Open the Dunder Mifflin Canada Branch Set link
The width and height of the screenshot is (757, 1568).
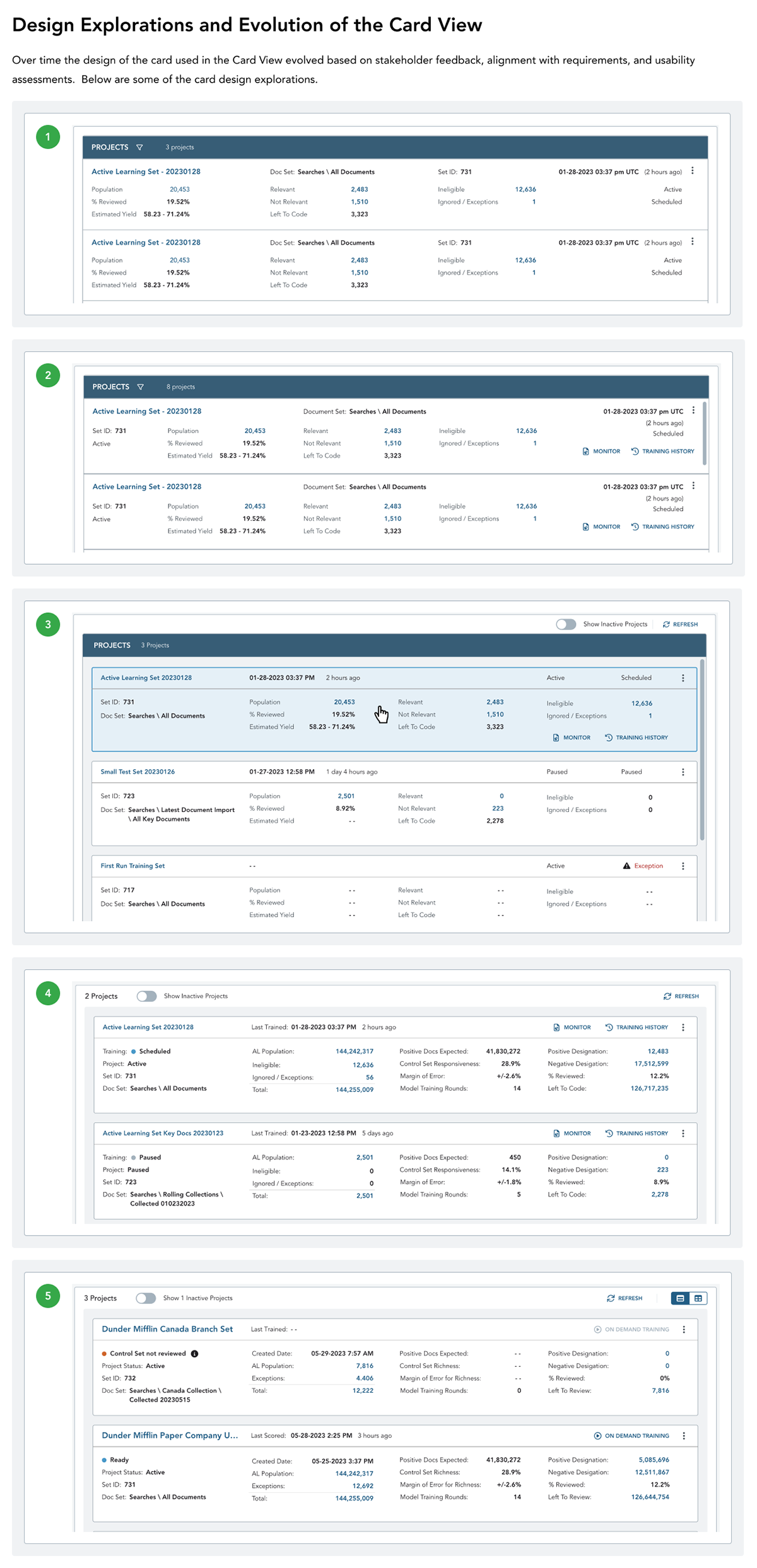click(167, 1329)
